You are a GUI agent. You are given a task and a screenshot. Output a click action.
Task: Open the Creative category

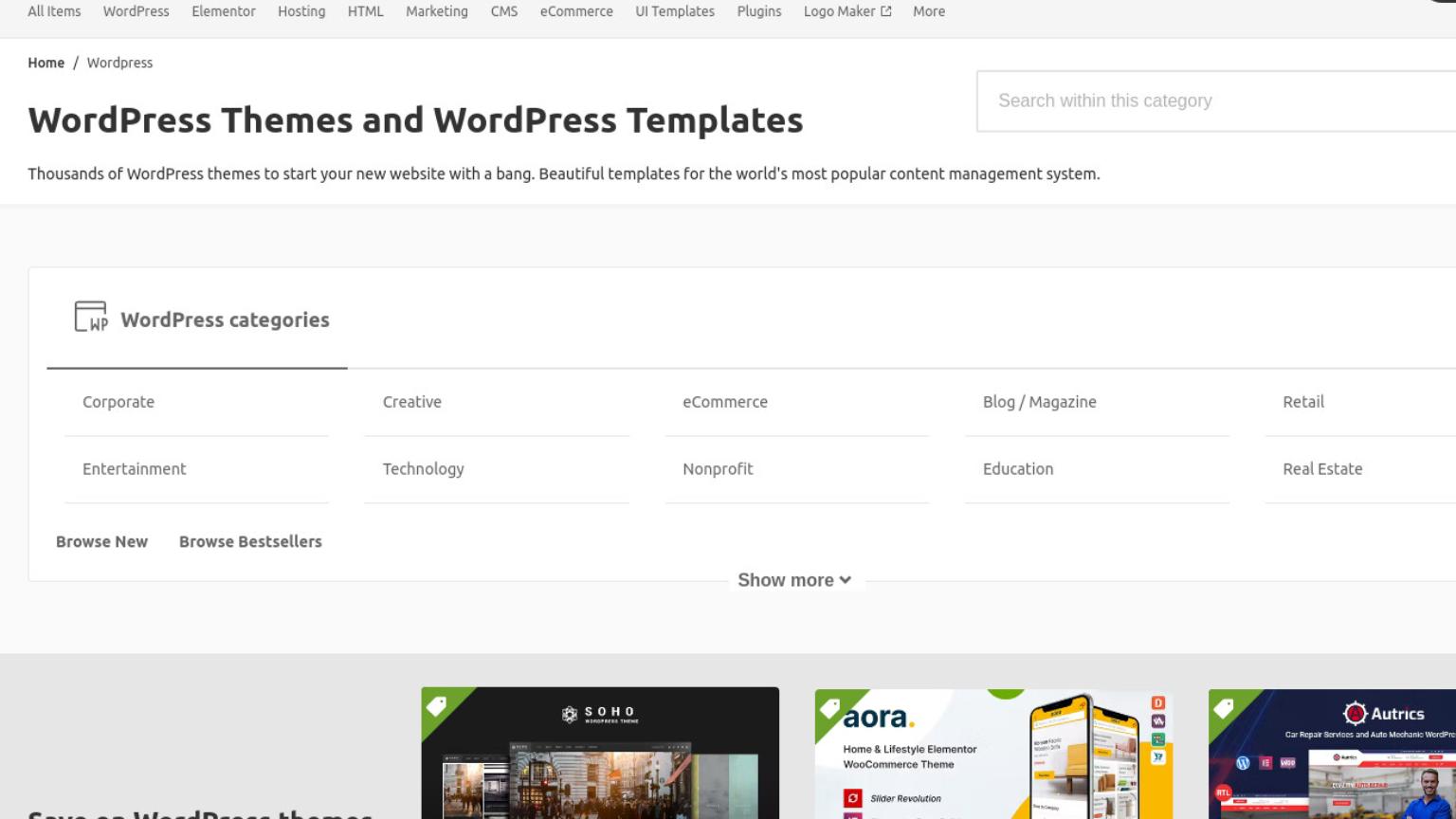point(412,402)
